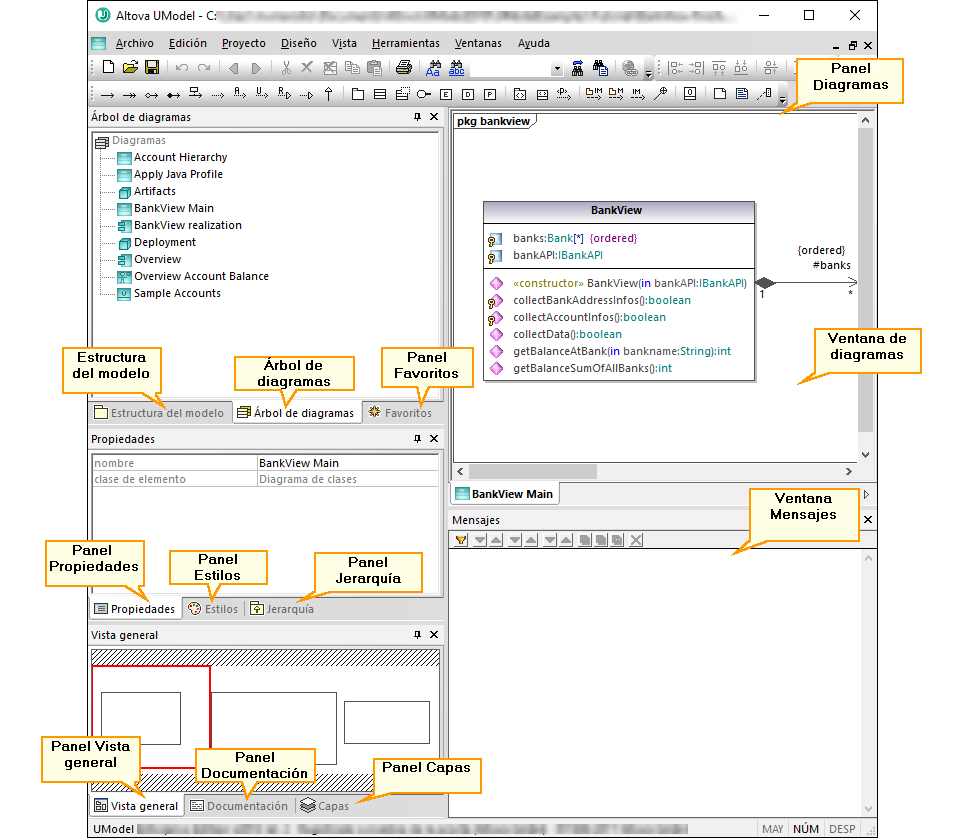Image resolution: width=980 pixels, height=838 pixels.
Task: Select the Interface lollipop tool icon
Action: point(424,94)
